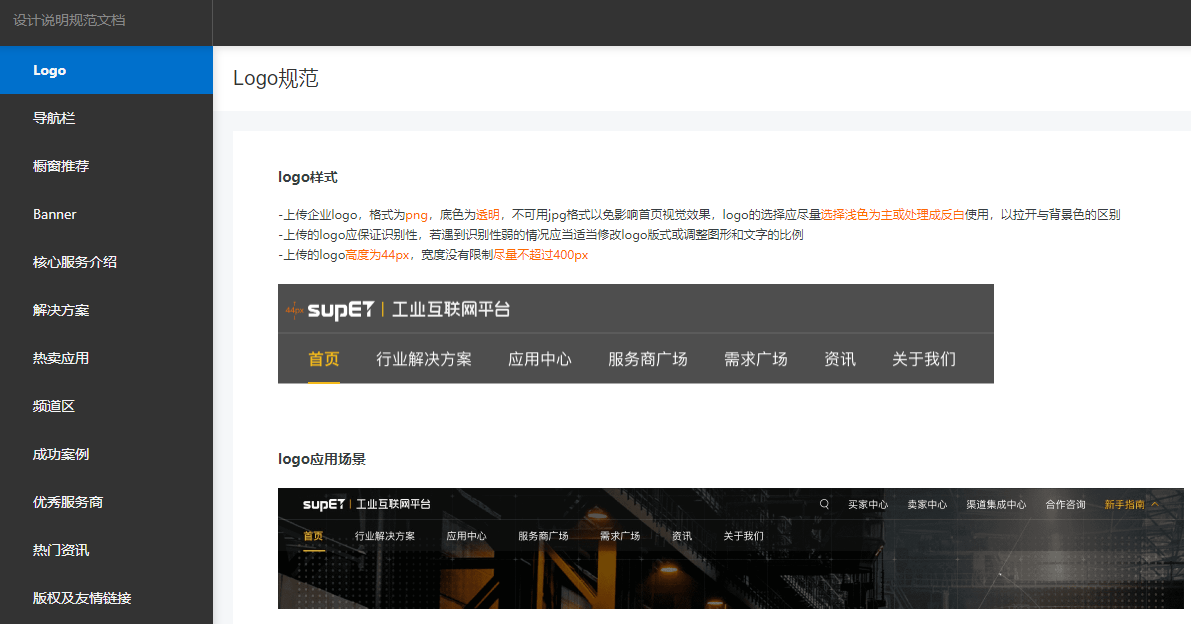Click 行业解决方案 in small scene preview navbar
This screenshot has width=1191, height=624.
[385, 536]
